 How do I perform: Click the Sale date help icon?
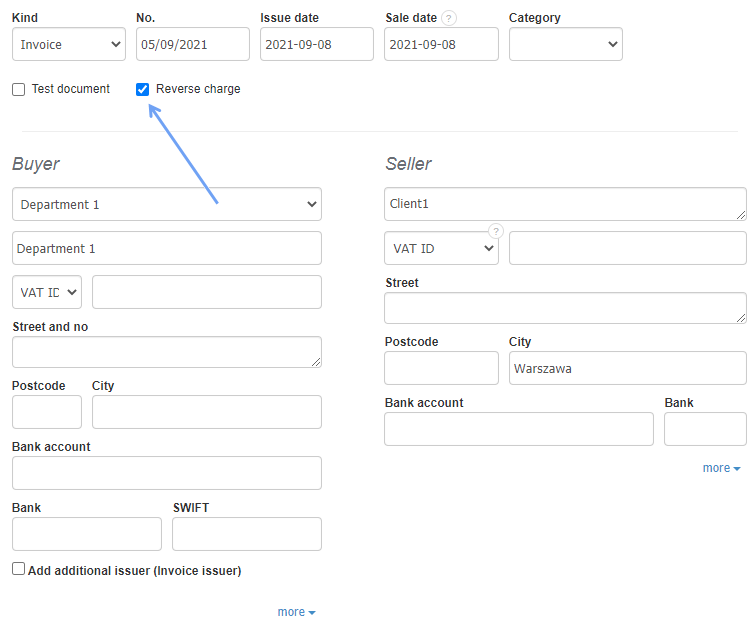point(449,18)
